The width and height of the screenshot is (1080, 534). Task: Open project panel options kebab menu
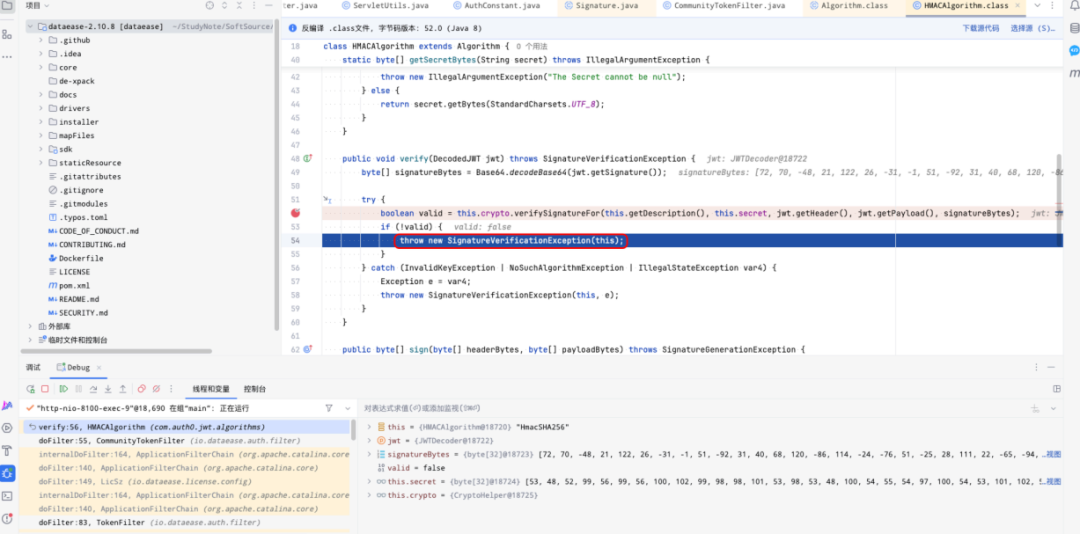tap(254, 6)
